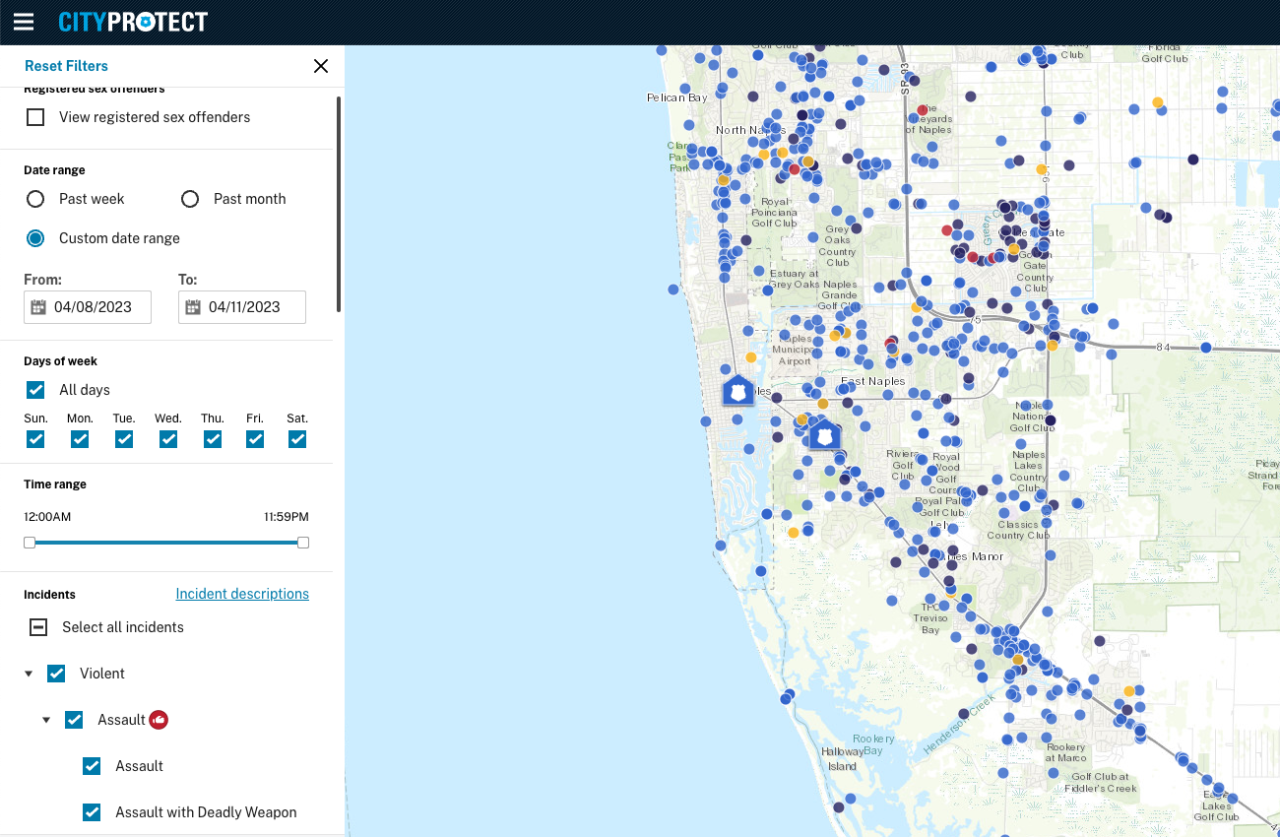Click the police agency badge near East Naples

(824, 435)
